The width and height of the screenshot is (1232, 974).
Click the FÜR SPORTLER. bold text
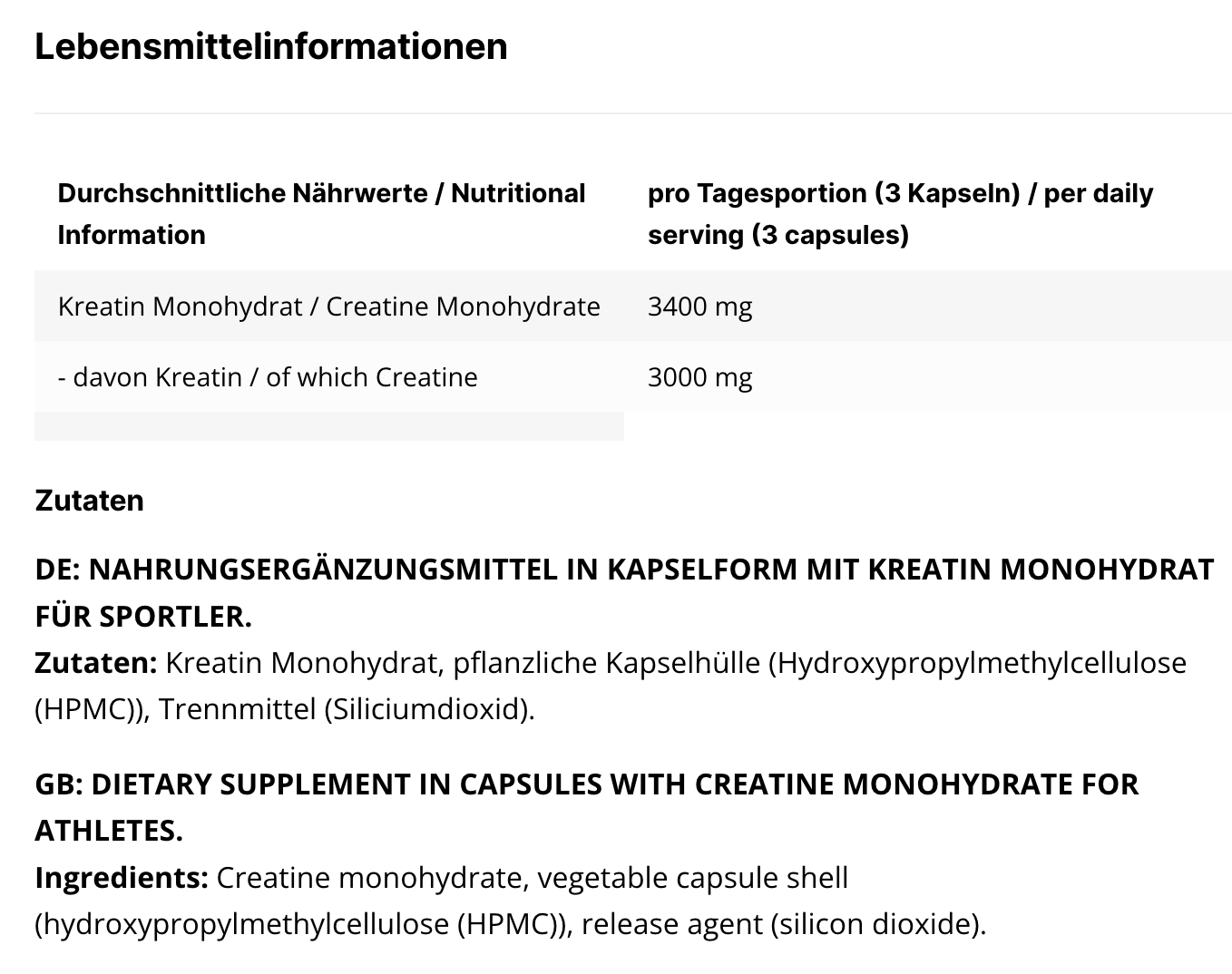(x=143, y=617)
